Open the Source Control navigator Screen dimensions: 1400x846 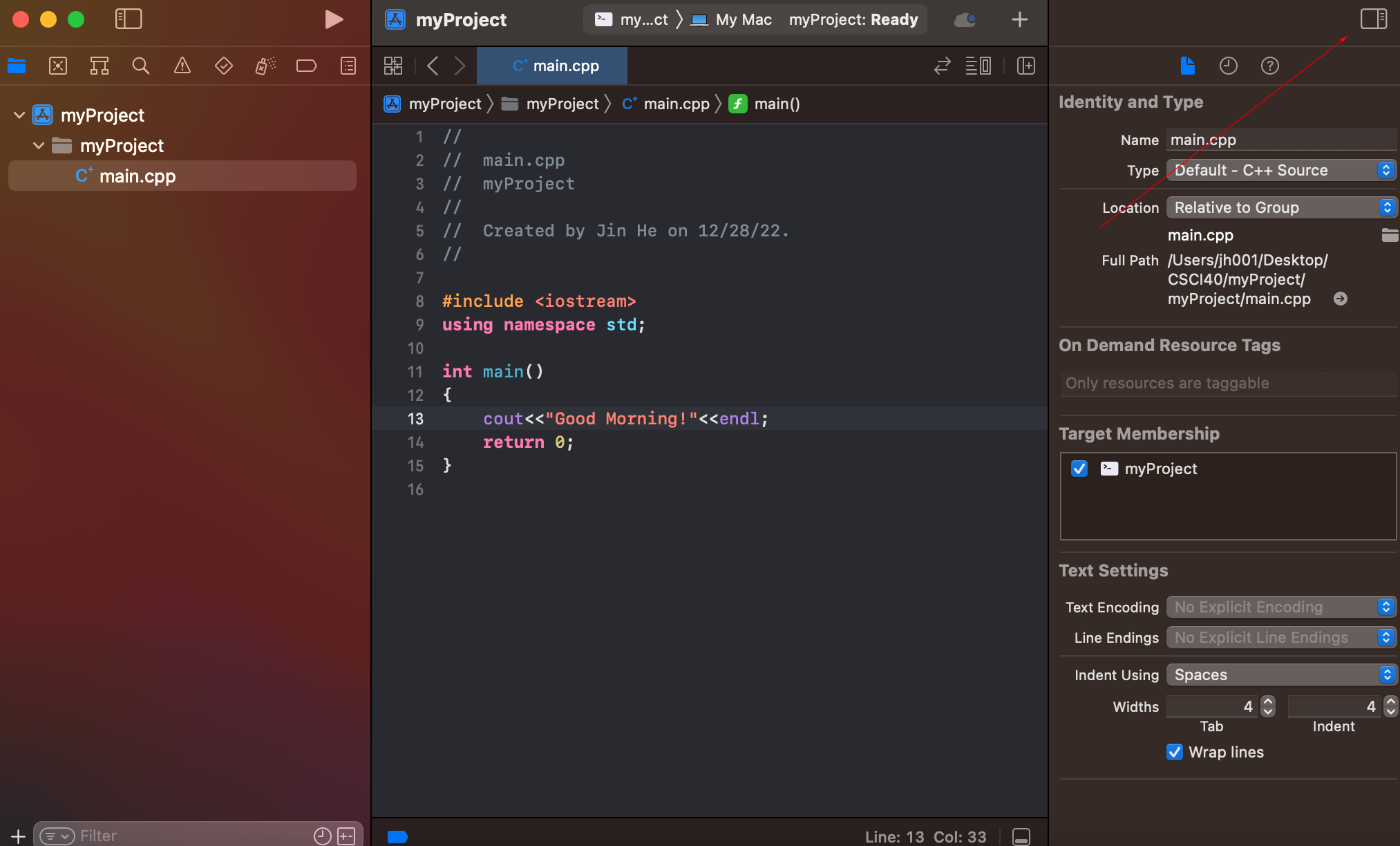58,66
